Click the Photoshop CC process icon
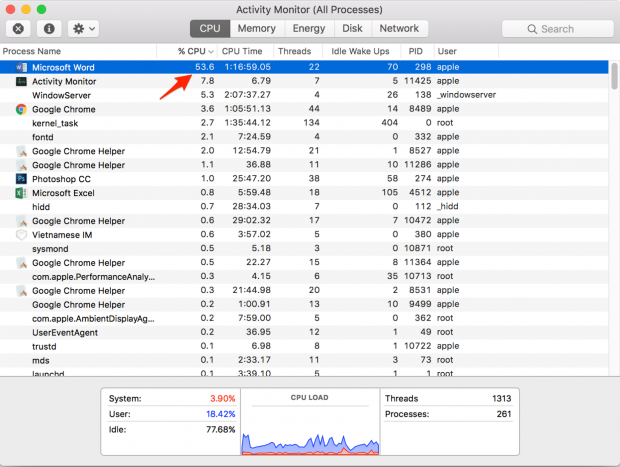The image size is (620, 467). [x=21, y=179]
